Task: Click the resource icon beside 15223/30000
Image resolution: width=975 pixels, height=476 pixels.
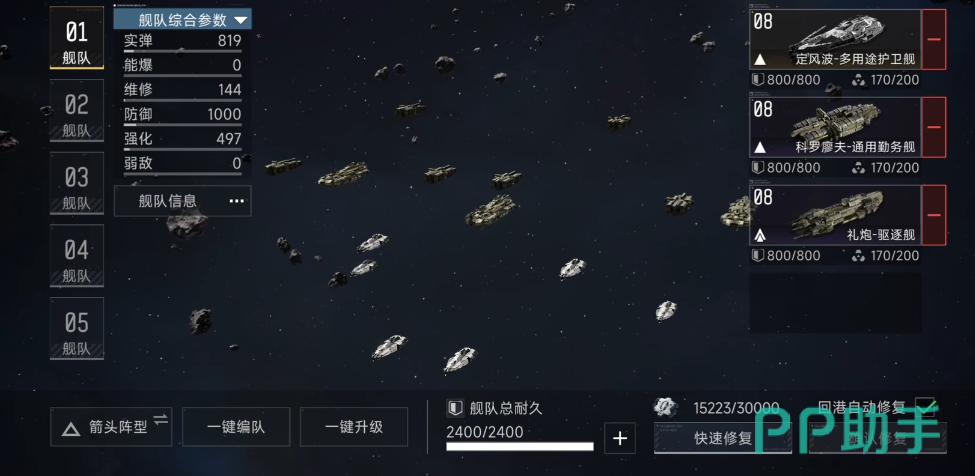Action: coord(665,408)
